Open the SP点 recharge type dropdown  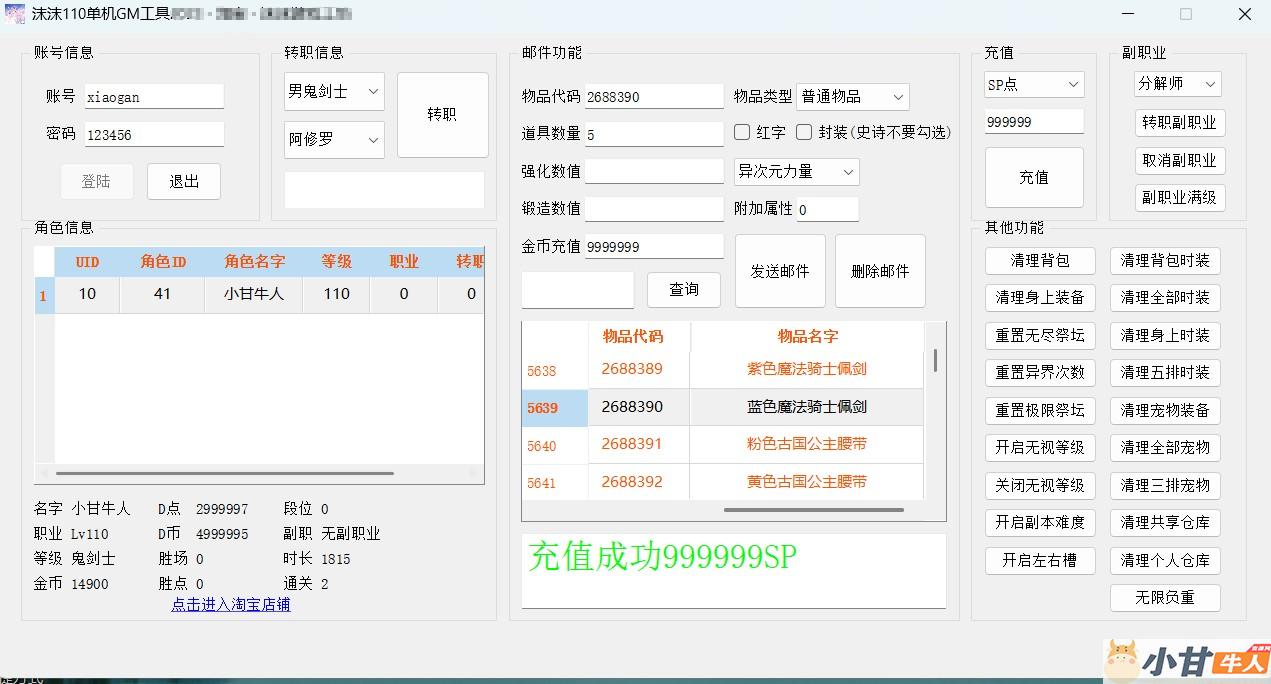click(1033, 85)
